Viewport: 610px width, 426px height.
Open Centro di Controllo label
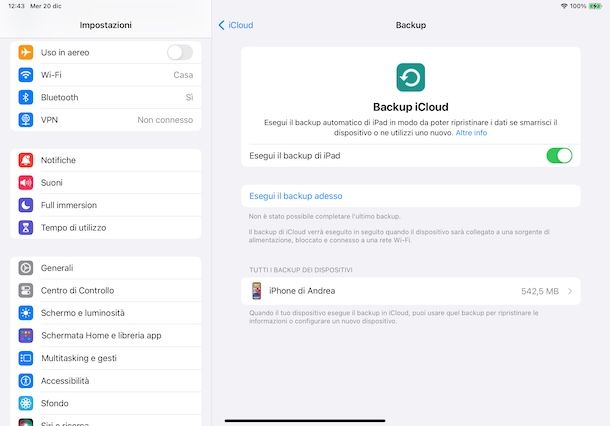tap(77, 290)
